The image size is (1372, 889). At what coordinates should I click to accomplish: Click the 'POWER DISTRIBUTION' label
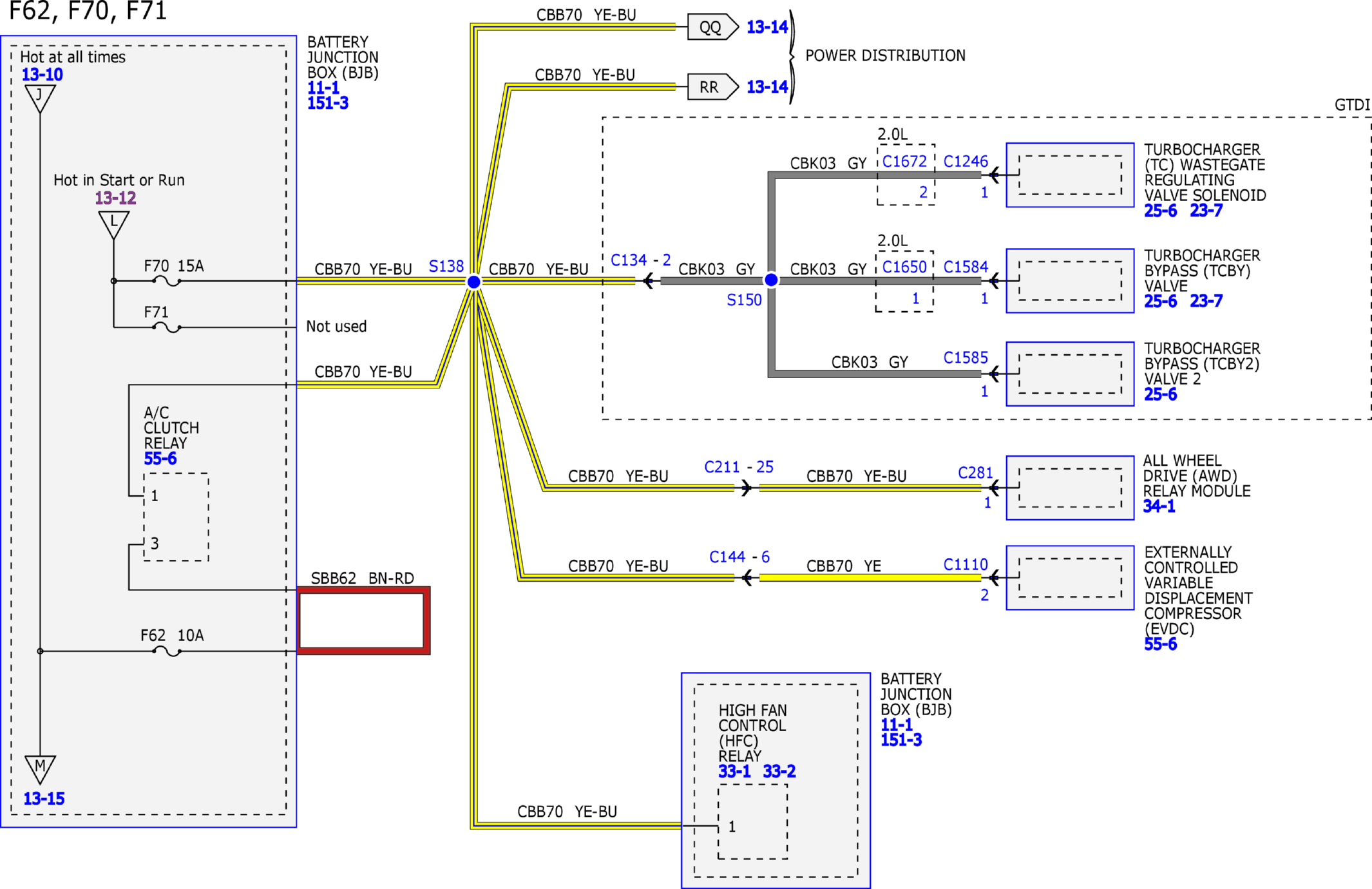click(x=885, y=56)
